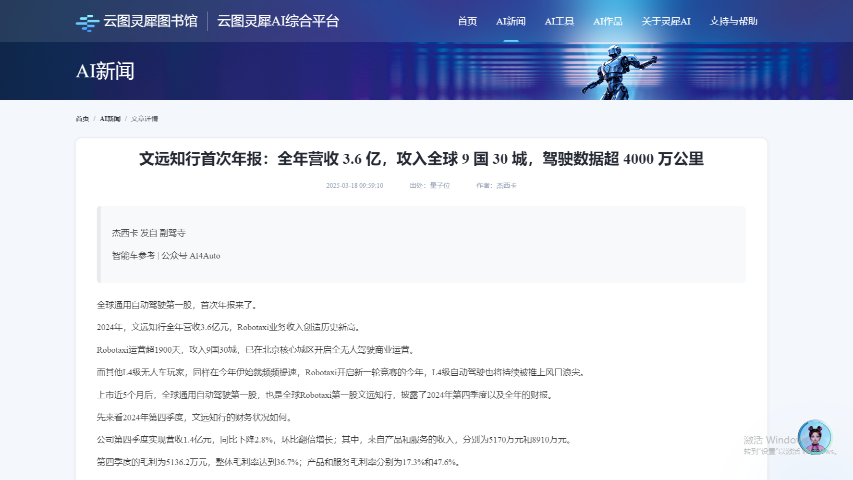The image size is (853, 480).
Task: Click the paragraph starting with 先来看2024年第四季度
Action: pyautogui.click(x=196, y=417)
